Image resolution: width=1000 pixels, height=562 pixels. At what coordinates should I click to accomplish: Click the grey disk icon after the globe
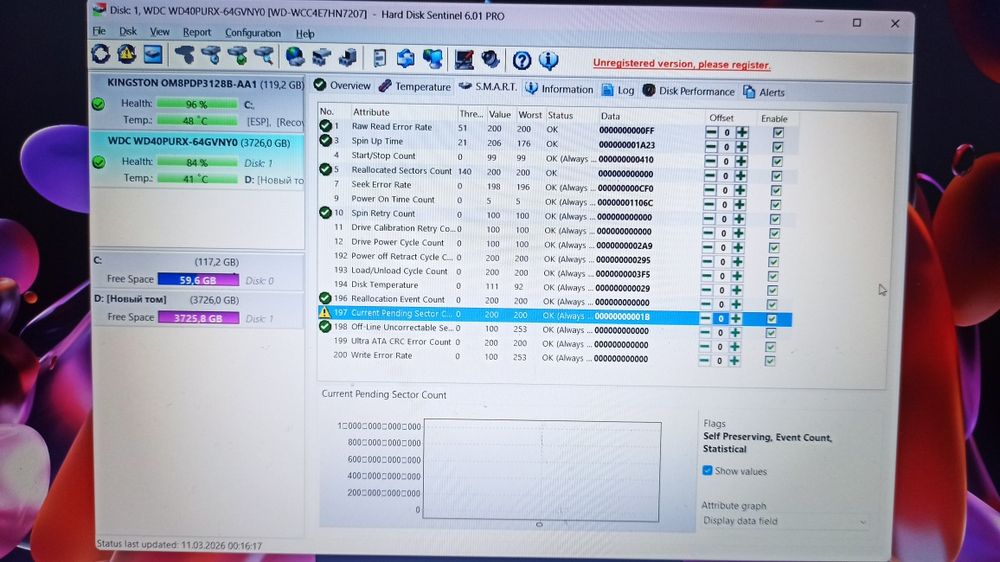[321, 57]
